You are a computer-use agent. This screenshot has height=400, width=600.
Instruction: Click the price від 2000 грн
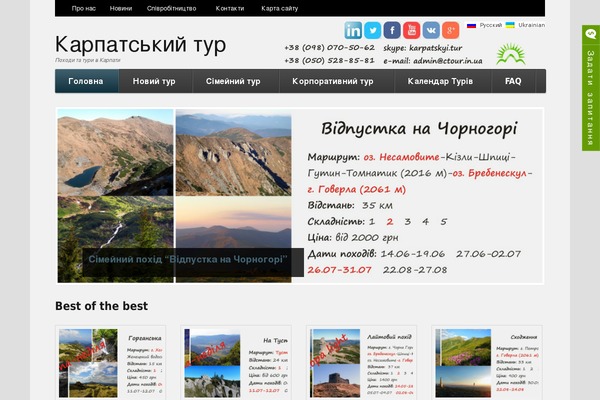(x=367, y=238)
